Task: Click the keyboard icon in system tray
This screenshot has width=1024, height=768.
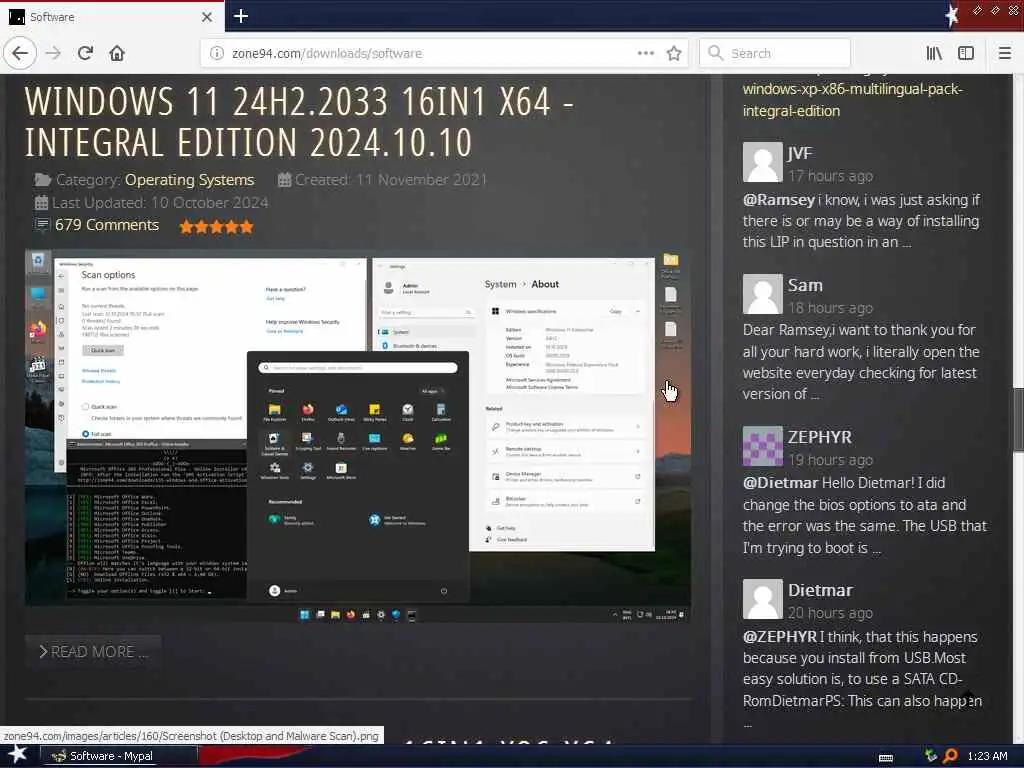Action: coord(886,757)
